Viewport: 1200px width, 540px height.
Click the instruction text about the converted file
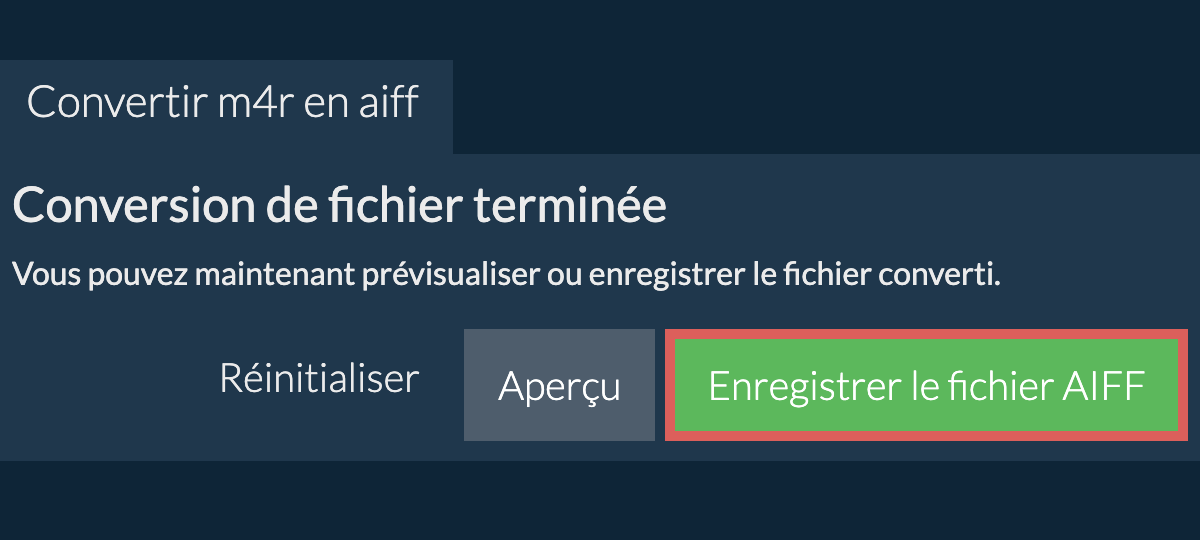click(506, 275)
